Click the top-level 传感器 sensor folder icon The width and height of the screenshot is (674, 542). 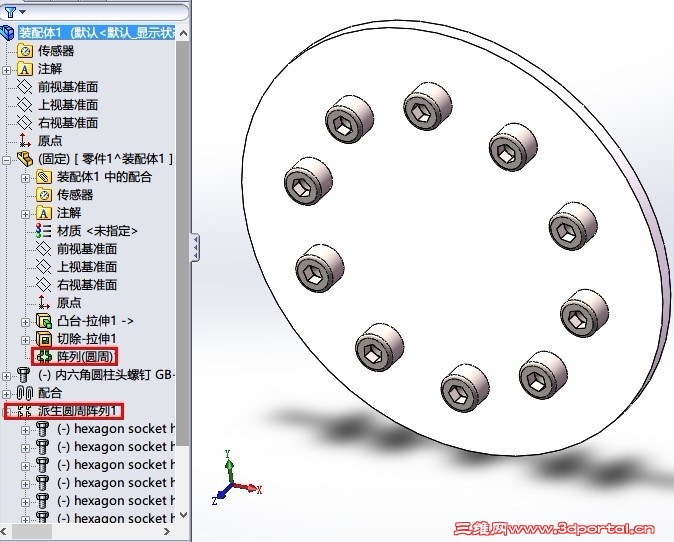[x=25, y=51]
